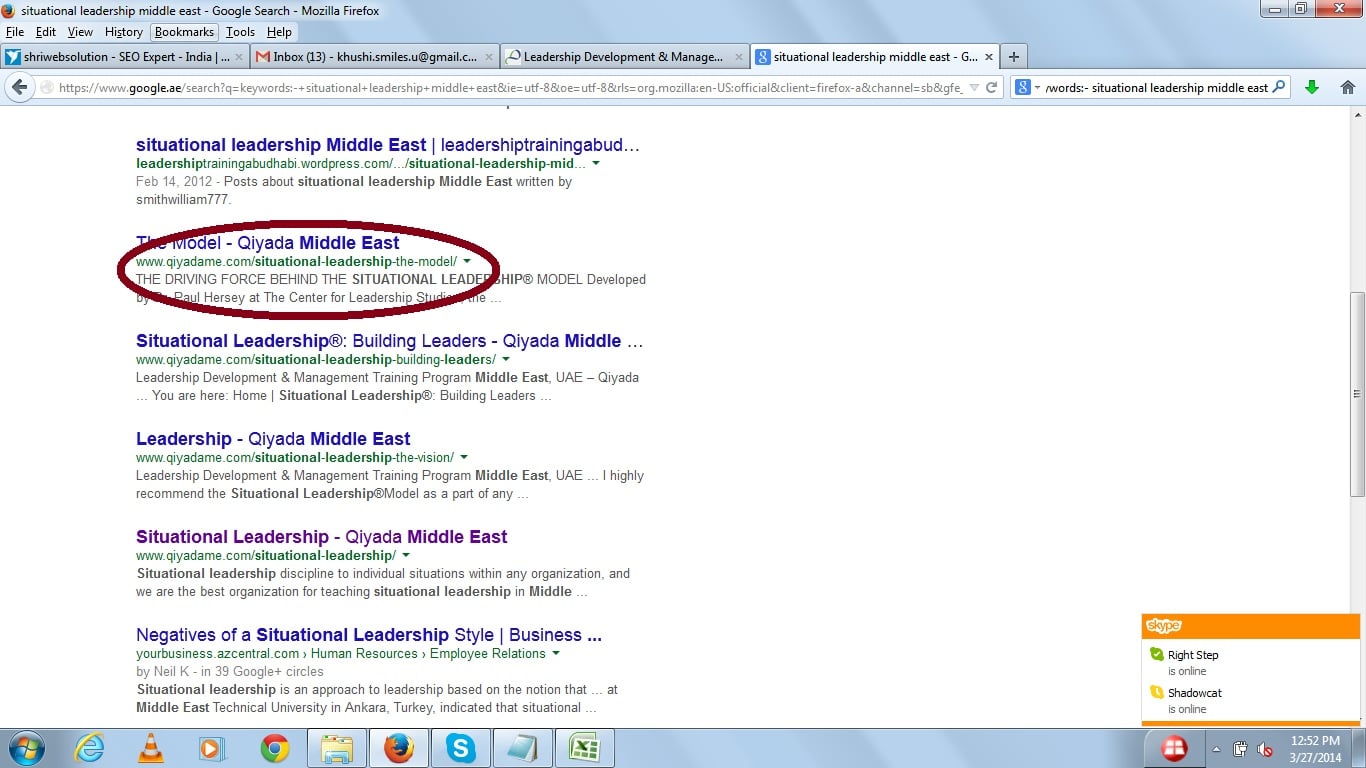Close the Leadership Development & Management tab

click(x=739, y=57)
